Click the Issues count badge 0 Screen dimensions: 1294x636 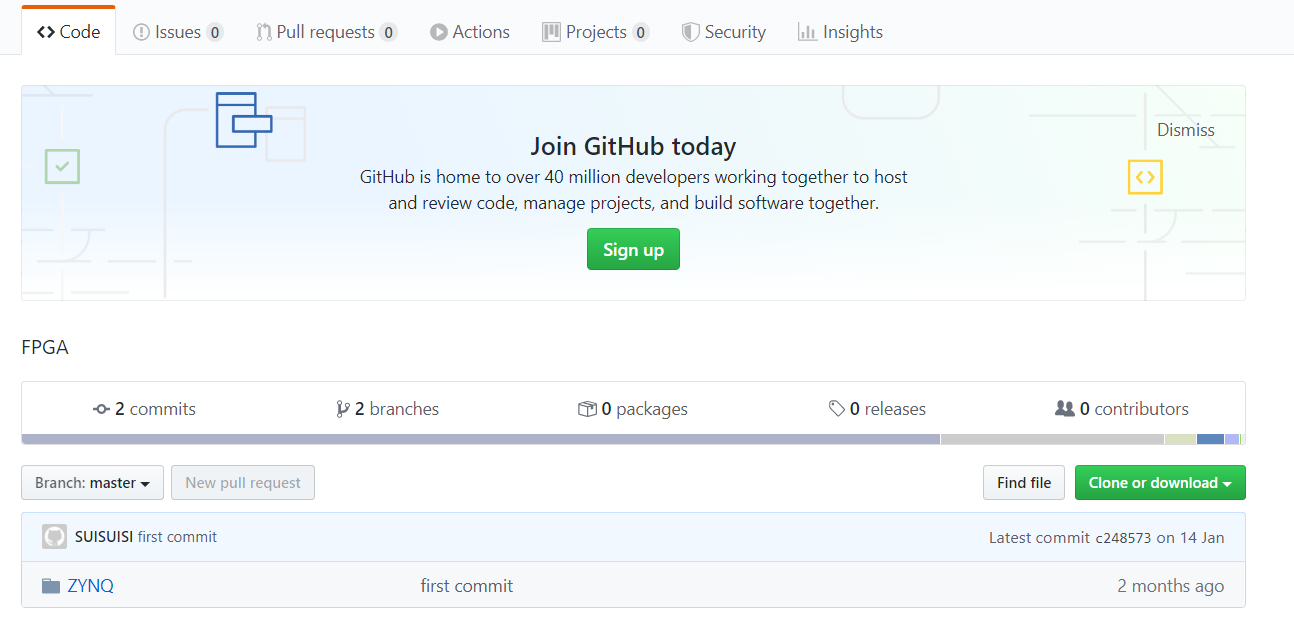coord(215,32)
